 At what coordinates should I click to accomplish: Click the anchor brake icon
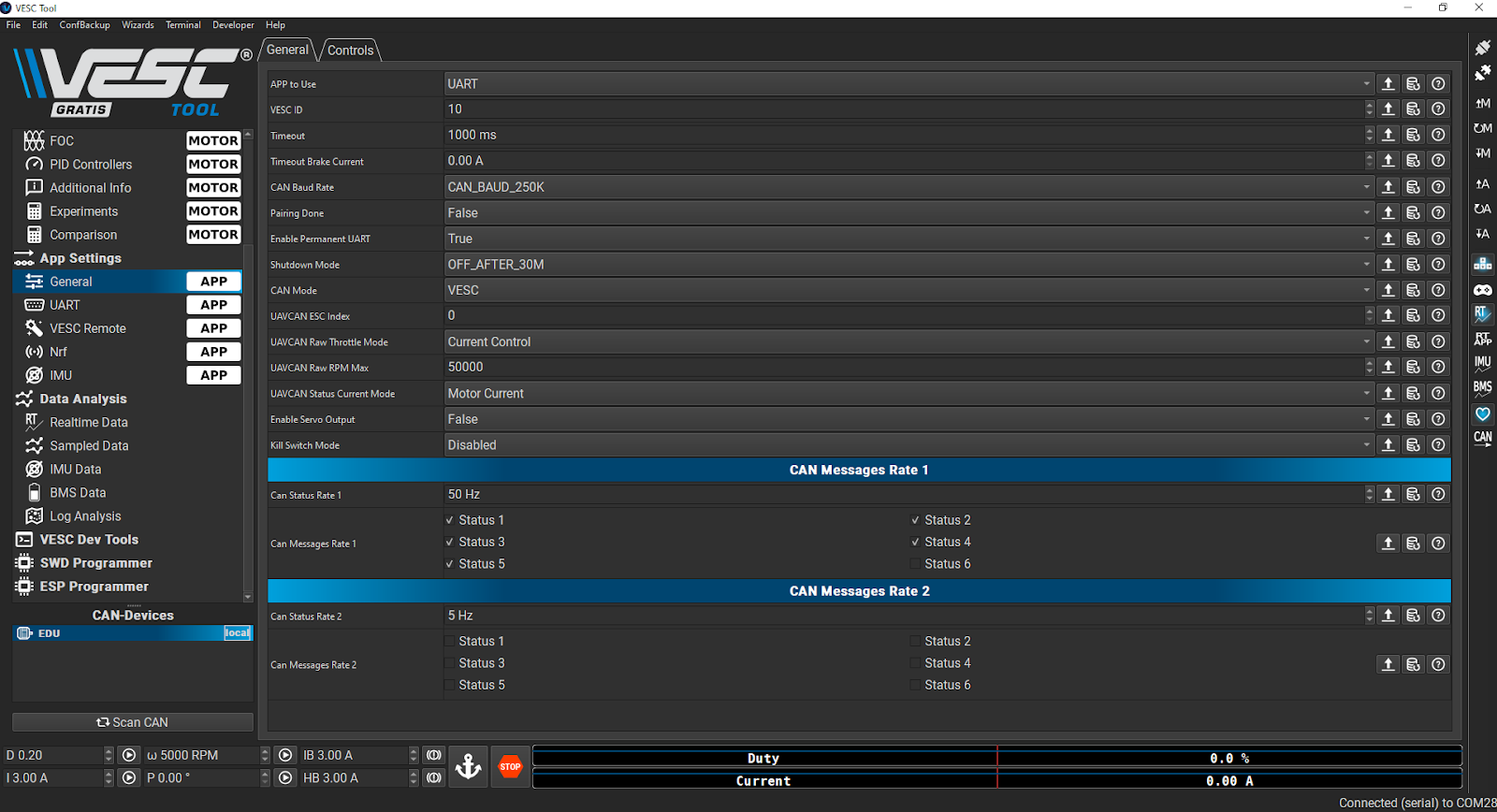(468, 766)
